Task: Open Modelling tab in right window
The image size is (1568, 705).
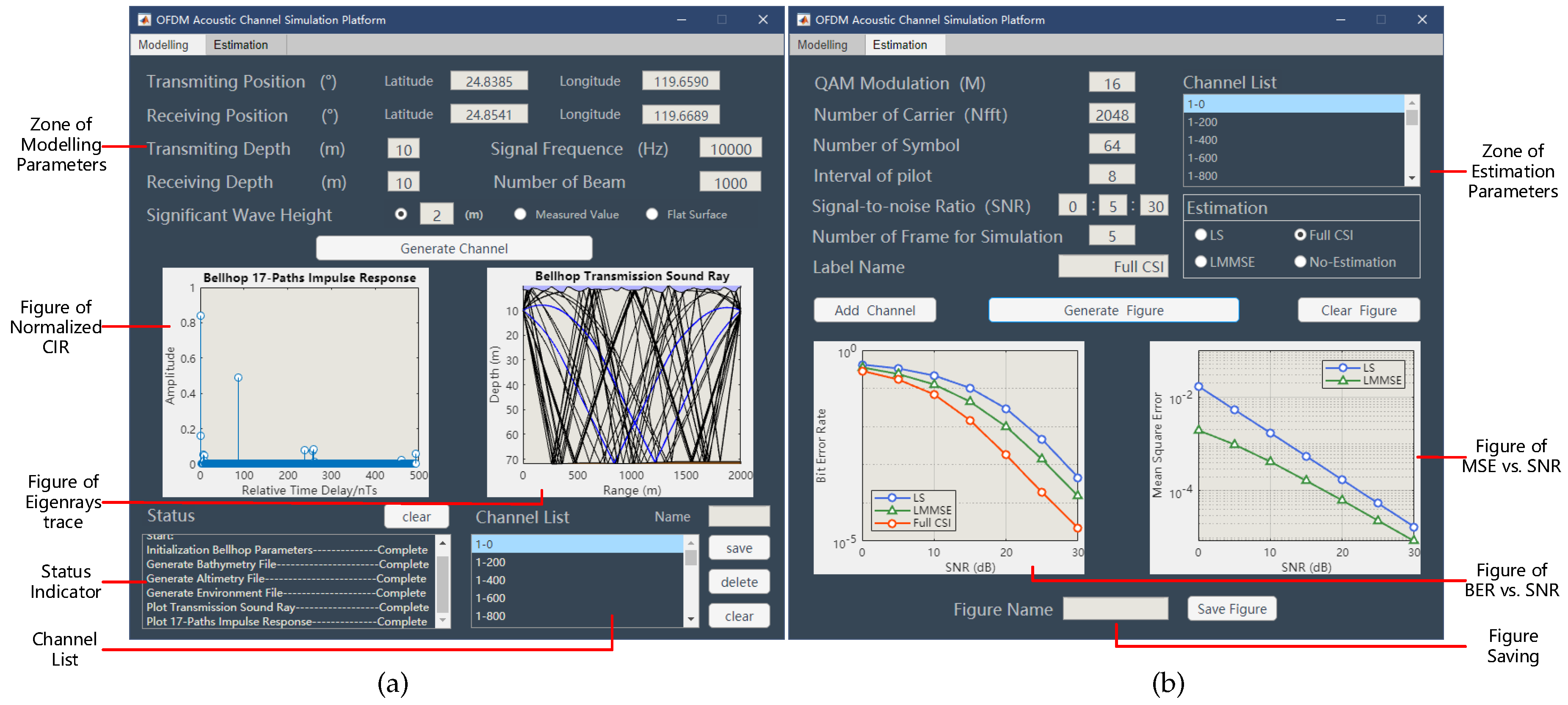Action: click(x=822, y=45)
